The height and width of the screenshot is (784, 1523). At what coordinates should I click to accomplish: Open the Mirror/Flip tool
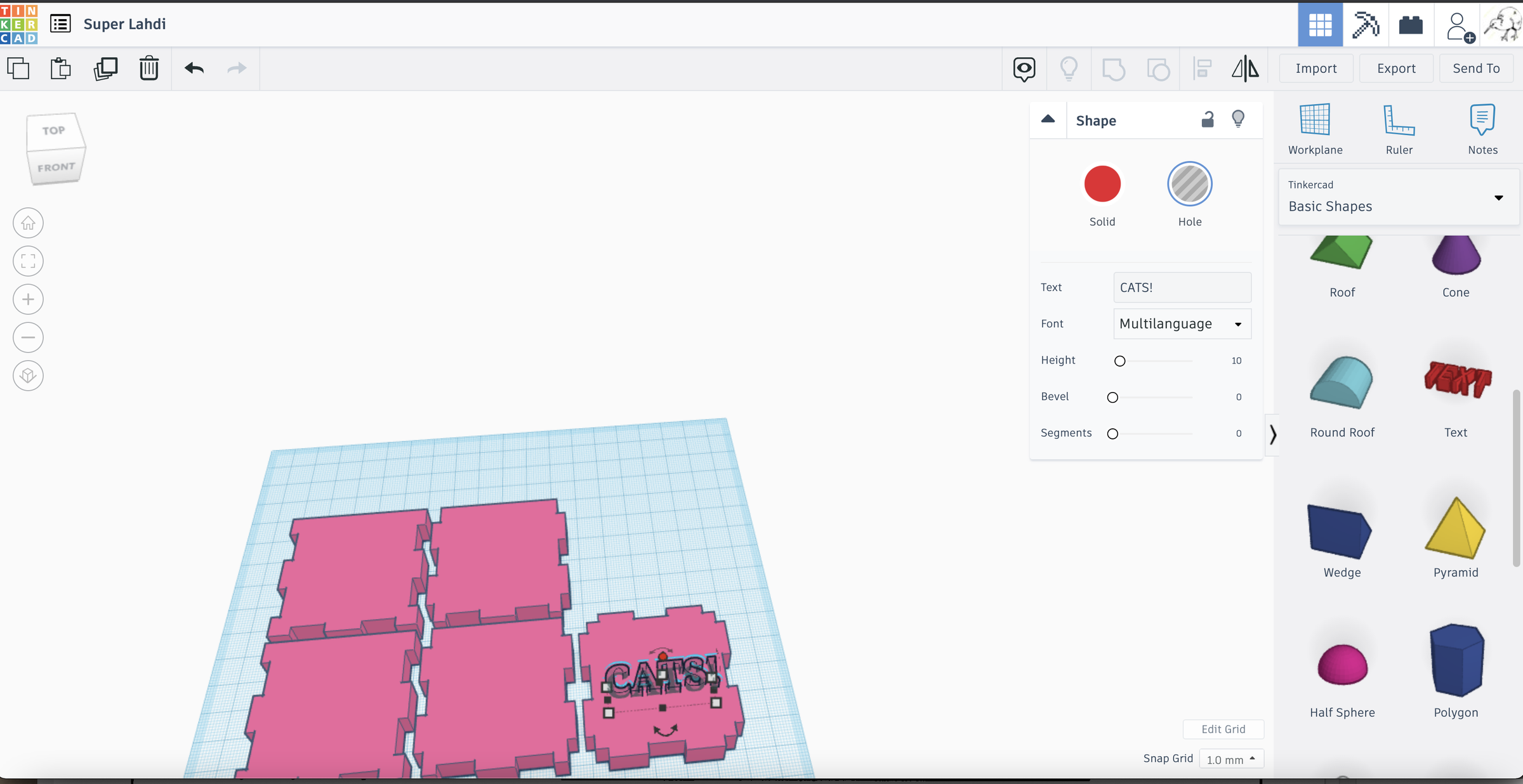(1244, 69)
